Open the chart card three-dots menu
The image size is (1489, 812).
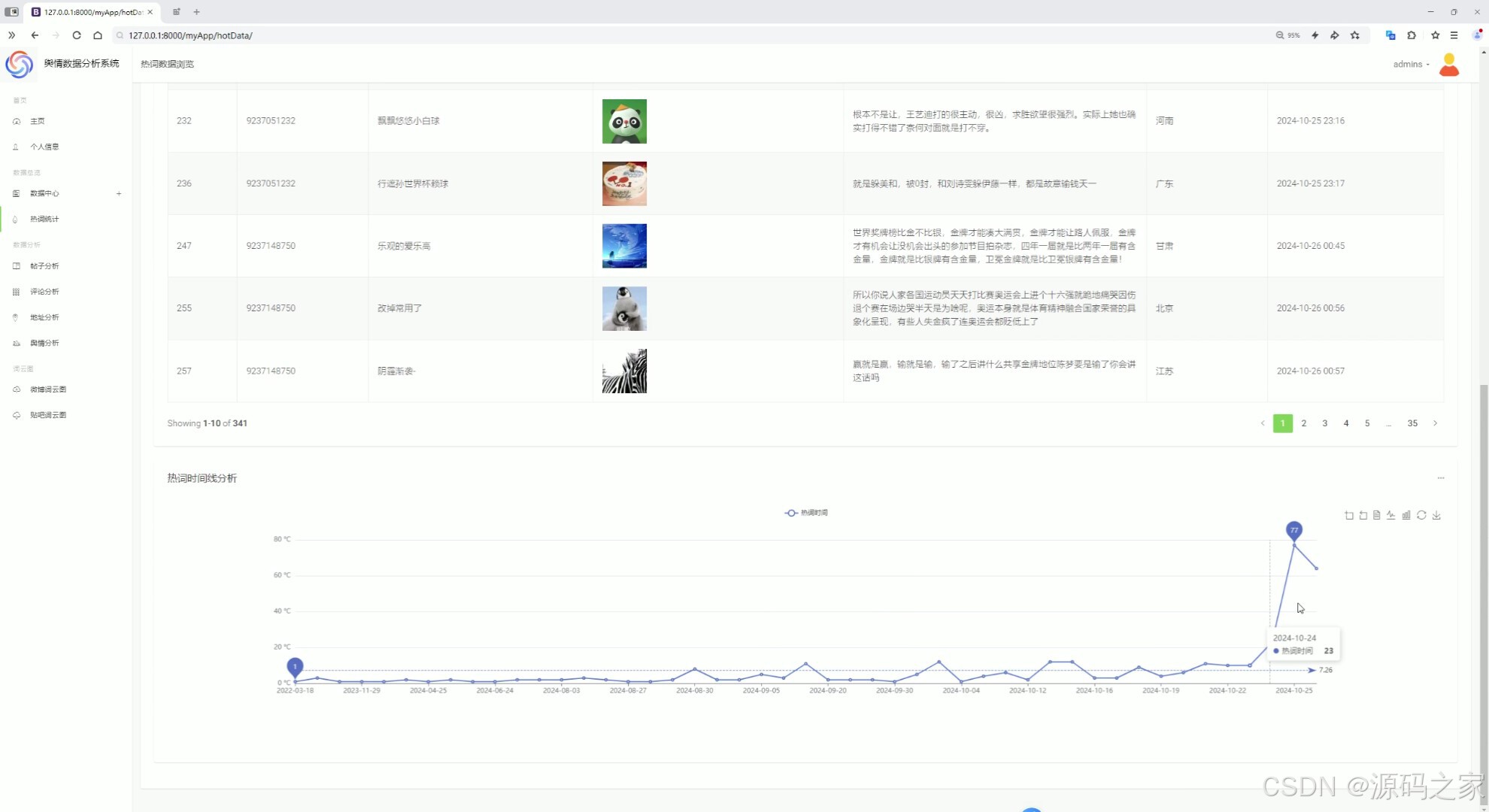[x=1441, y=478]
